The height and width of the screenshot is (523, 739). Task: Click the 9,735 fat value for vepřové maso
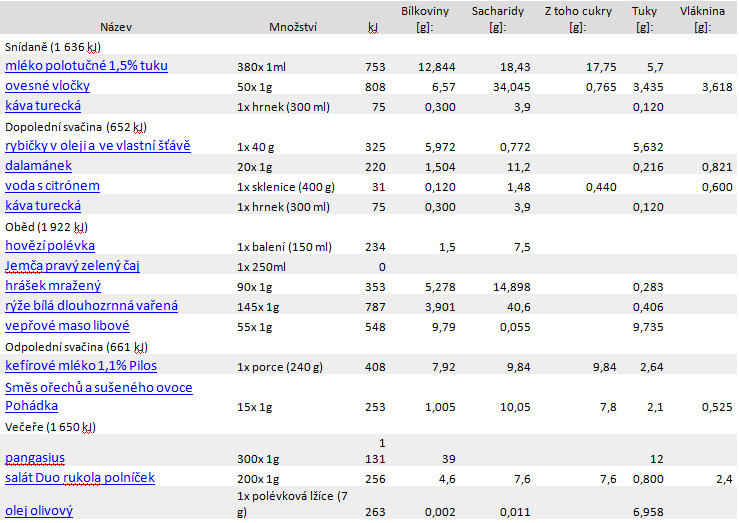(x=648, y=327)
